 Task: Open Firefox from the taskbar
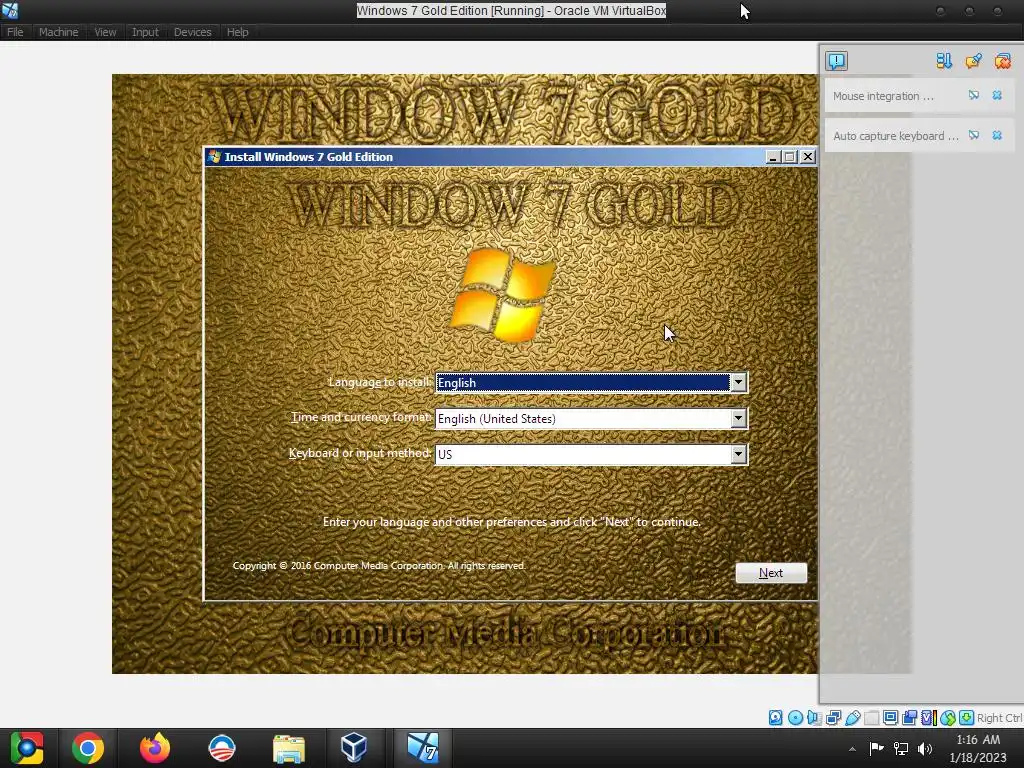(155, 748)
